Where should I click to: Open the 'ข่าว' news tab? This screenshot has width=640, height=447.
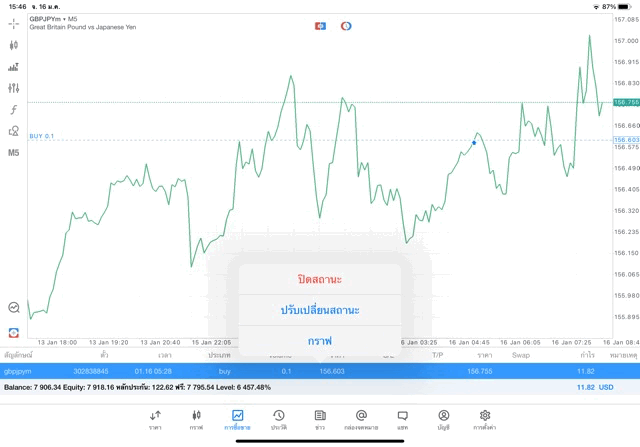[320, 419]
